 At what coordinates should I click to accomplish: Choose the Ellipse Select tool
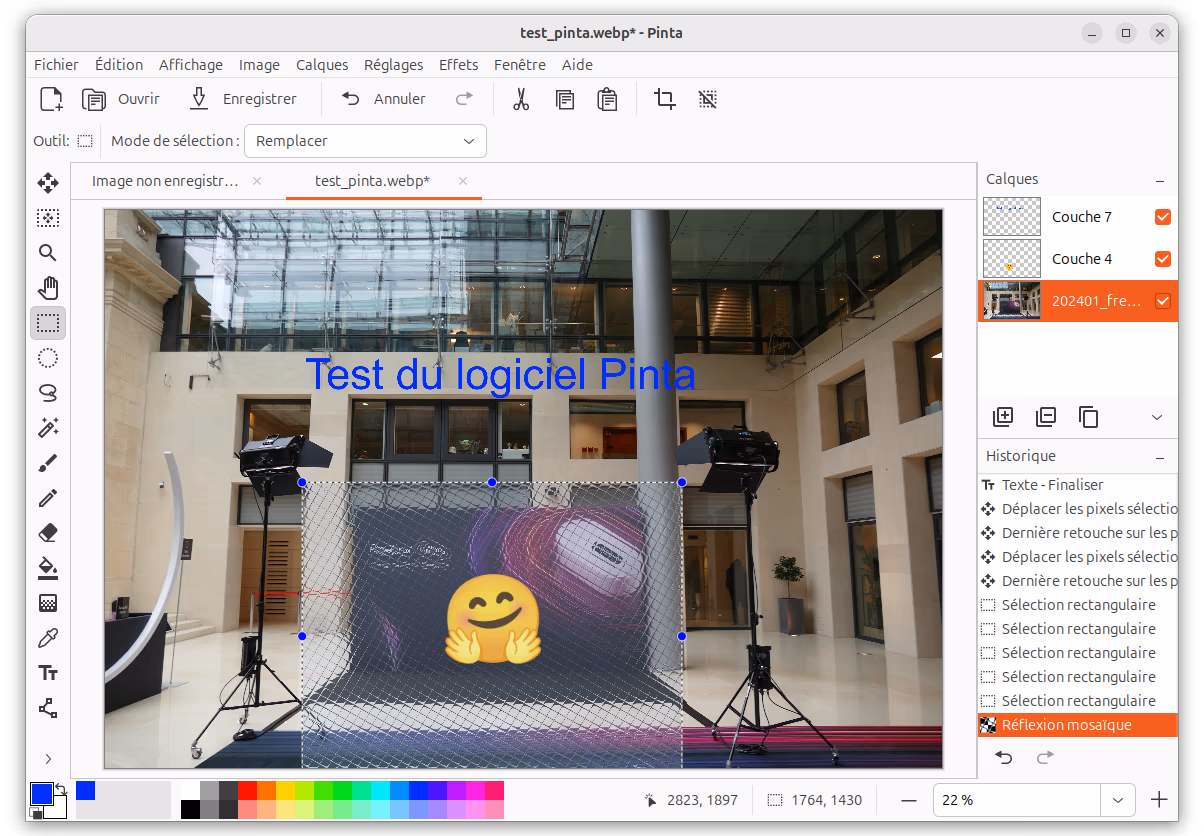(x=48, y=358)
